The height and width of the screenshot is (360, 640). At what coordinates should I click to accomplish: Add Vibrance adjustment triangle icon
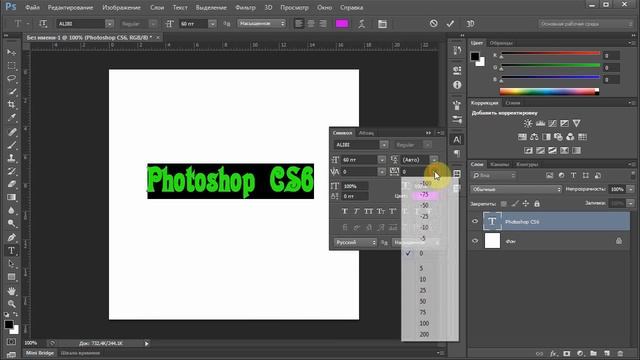[x=576, y=123]
